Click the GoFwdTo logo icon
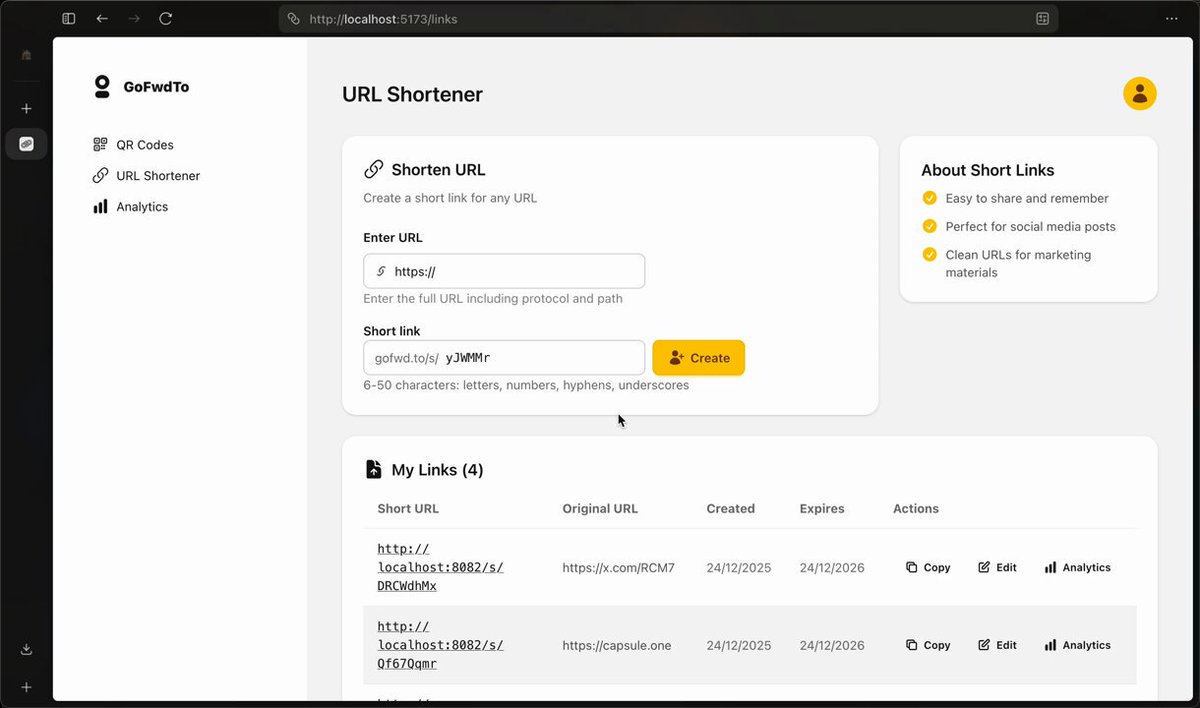The width and height of the screenshot is (1200, 708). (102, 87)
